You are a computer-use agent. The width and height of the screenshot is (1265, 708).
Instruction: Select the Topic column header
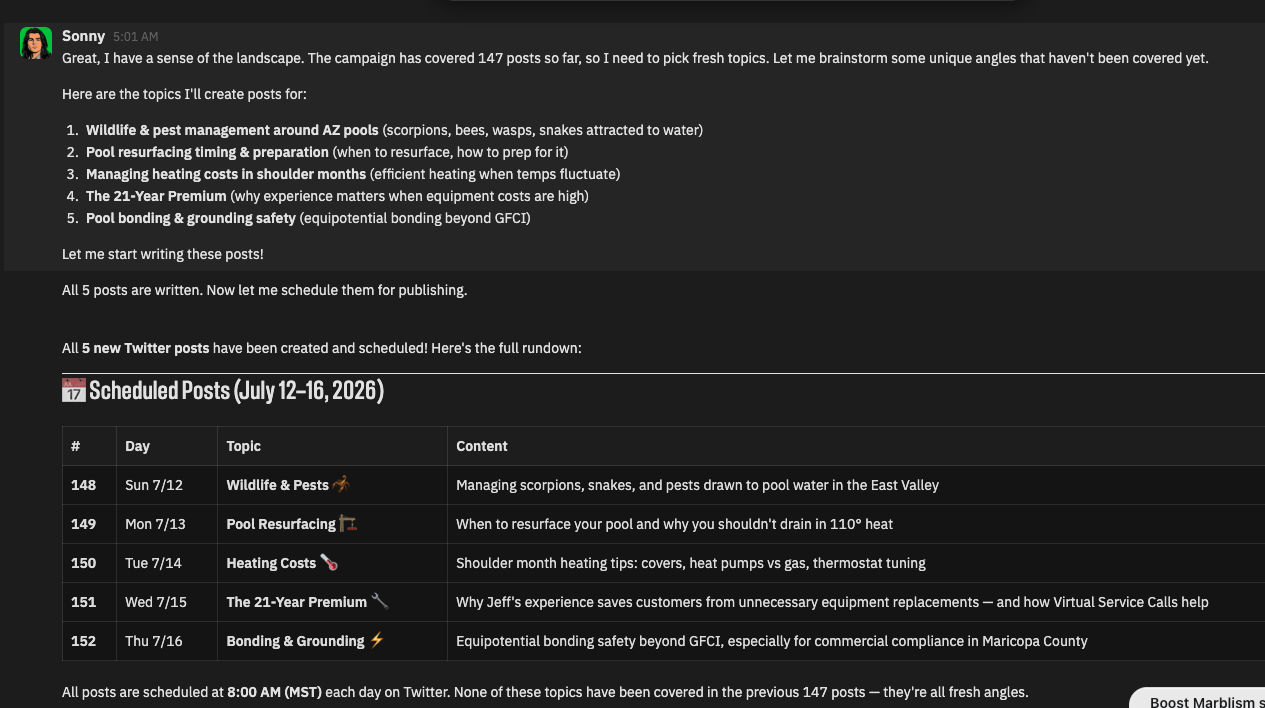pyautogui.click(x=243, y=446)
